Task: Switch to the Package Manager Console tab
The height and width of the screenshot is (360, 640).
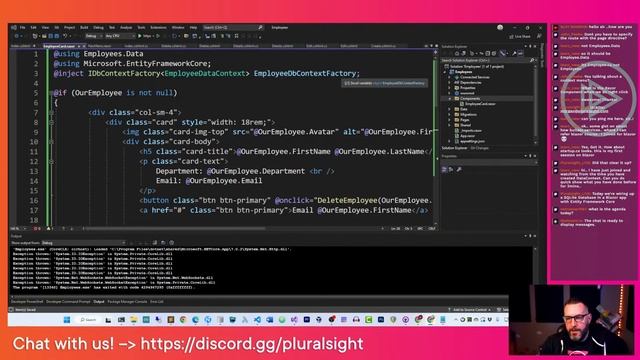Action: 127,302
